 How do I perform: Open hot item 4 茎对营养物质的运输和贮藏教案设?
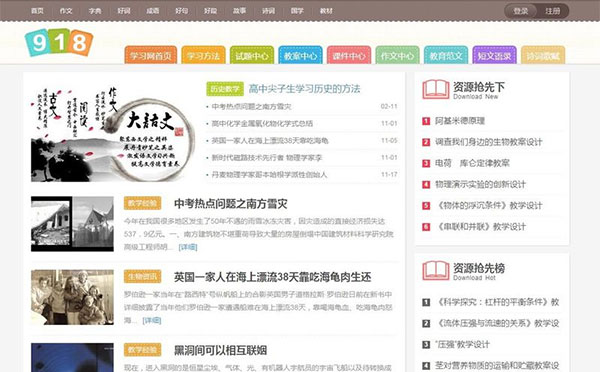497,365
